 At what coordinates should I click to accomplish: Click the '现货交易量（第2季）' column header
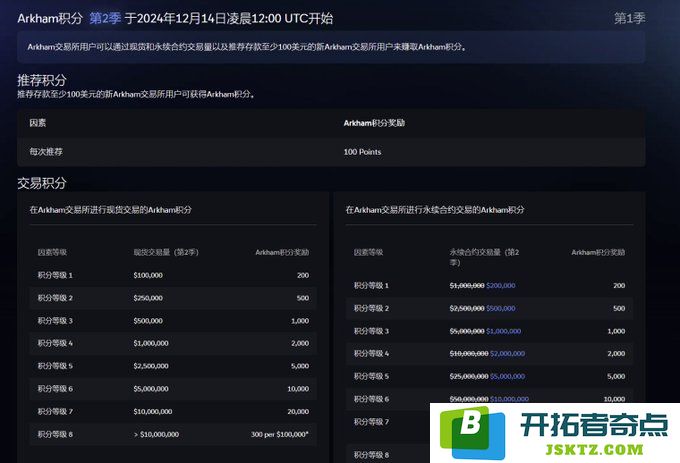(x=166, y=252)
